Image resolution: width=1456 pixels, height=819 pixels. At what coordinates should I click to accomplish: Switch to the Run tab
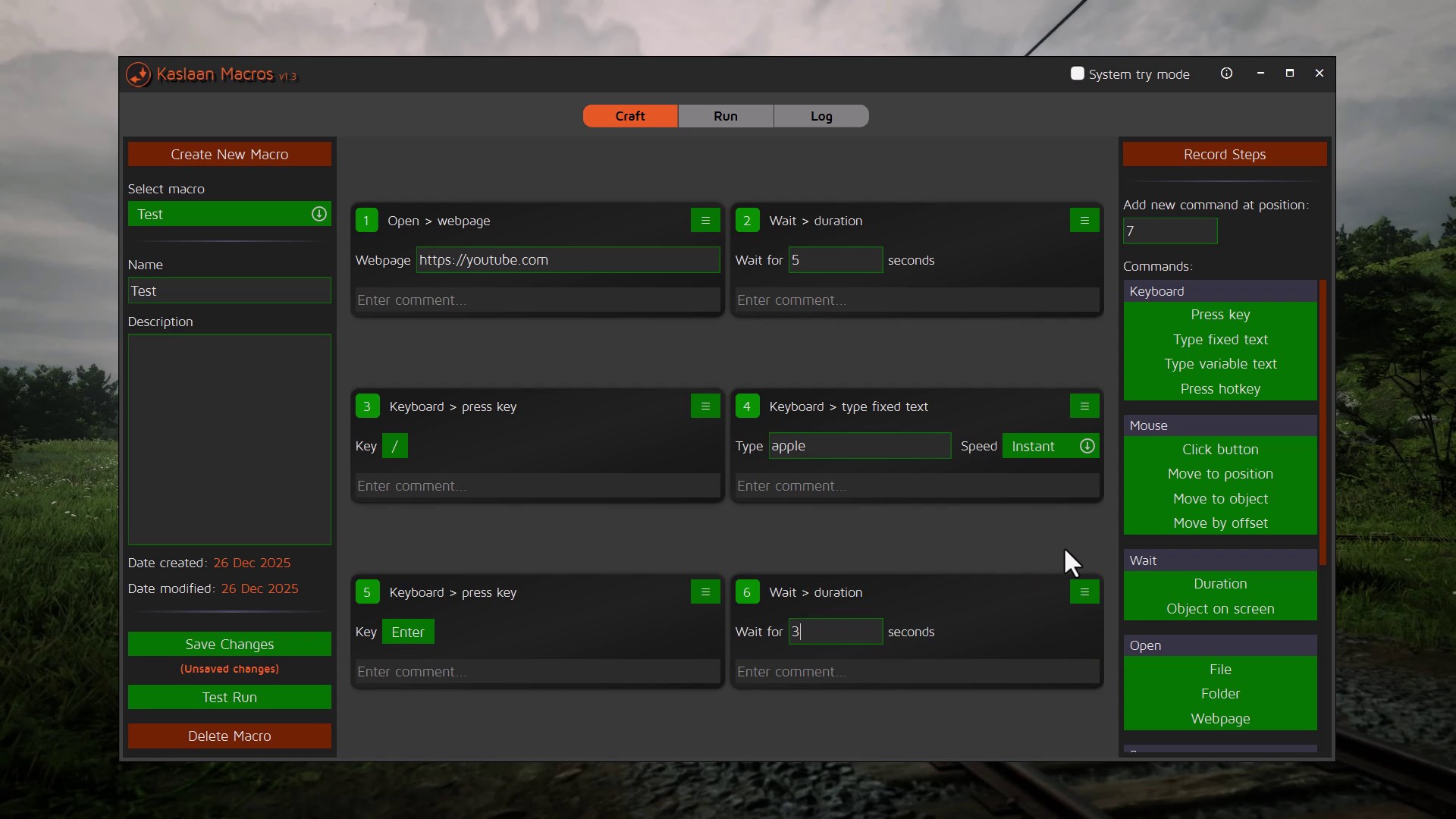[725, 116]
